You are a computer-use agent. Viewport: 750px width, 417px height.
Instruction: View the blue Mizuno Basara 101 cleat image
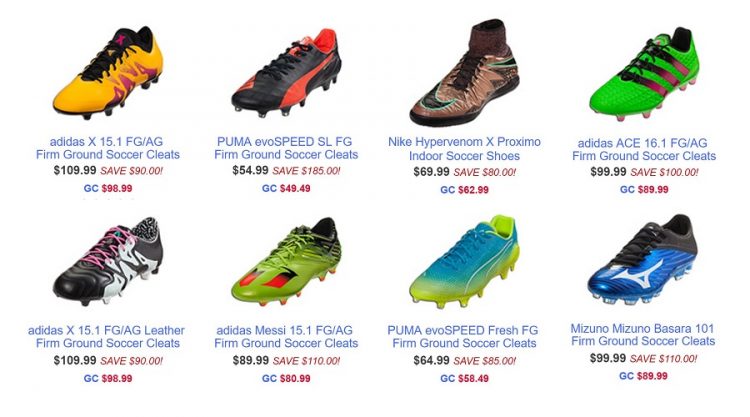[x=643, y=260]
